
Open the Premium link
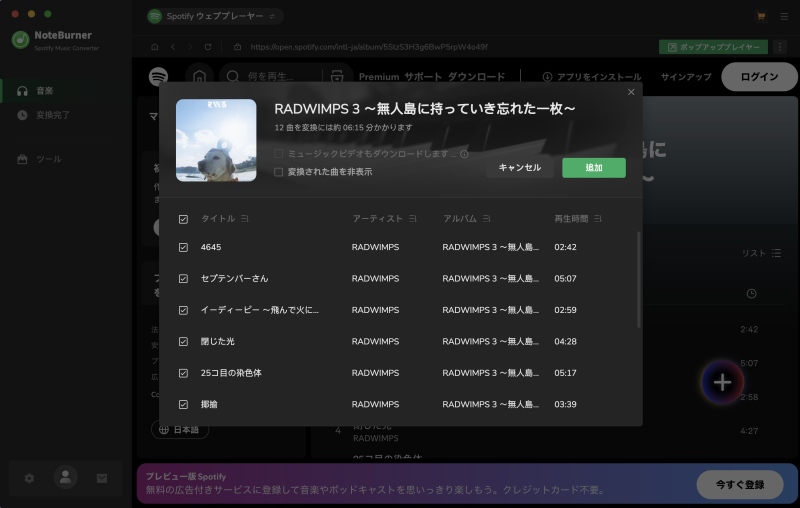tap(379, 77)
